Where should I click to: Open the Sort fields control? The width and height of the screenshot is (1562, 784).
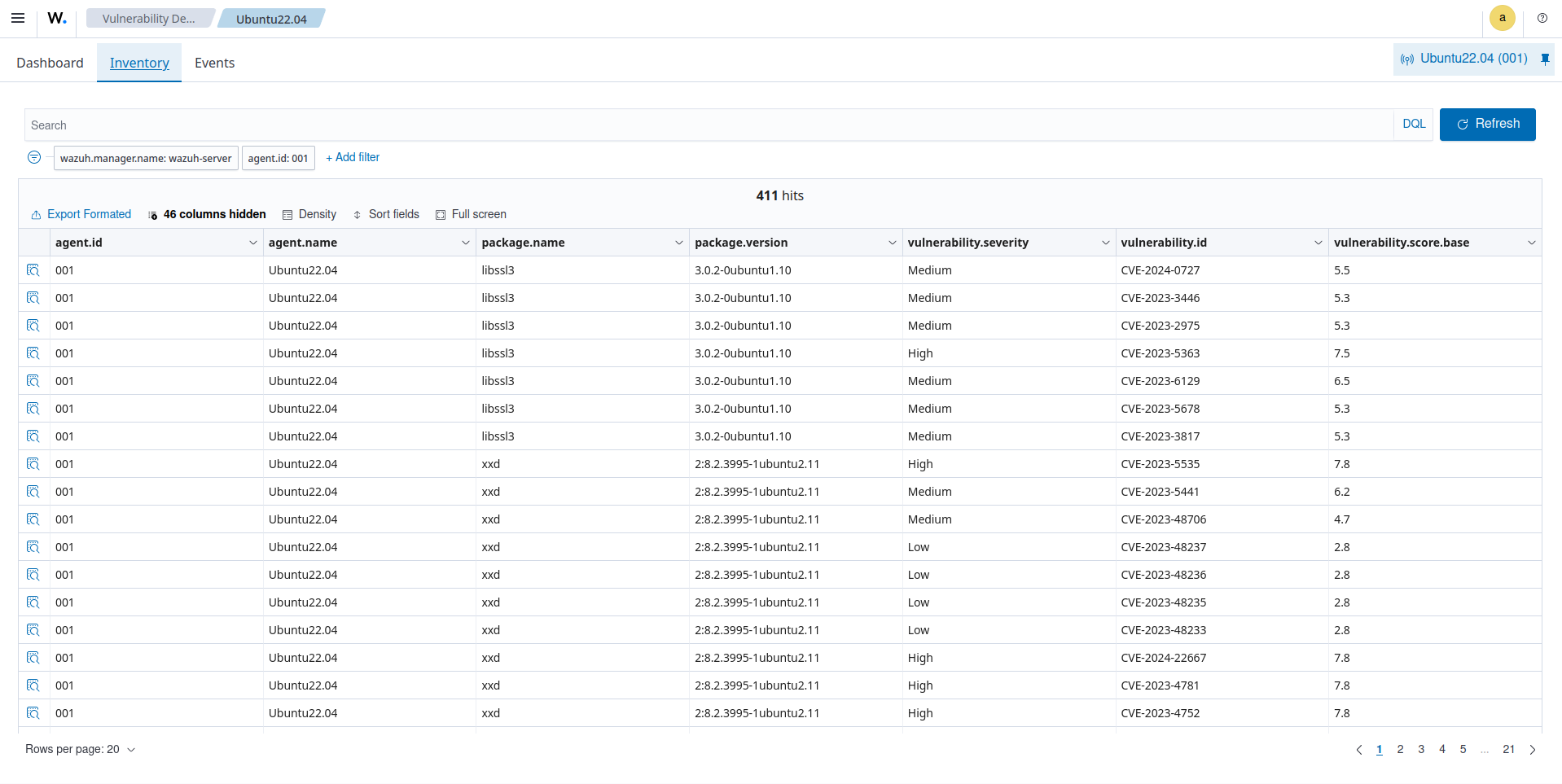[x=386, y=214]
